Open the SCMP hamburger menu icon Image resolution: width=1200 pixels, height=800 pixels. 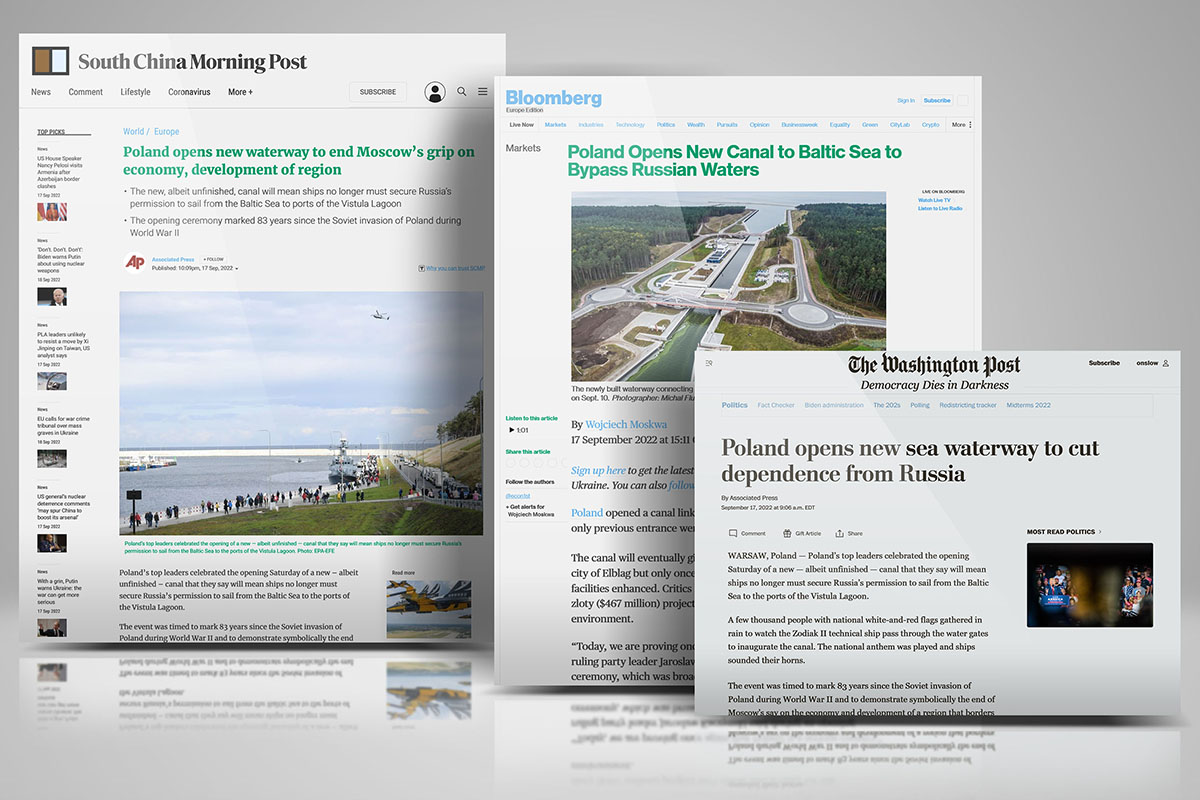point(483,92)
